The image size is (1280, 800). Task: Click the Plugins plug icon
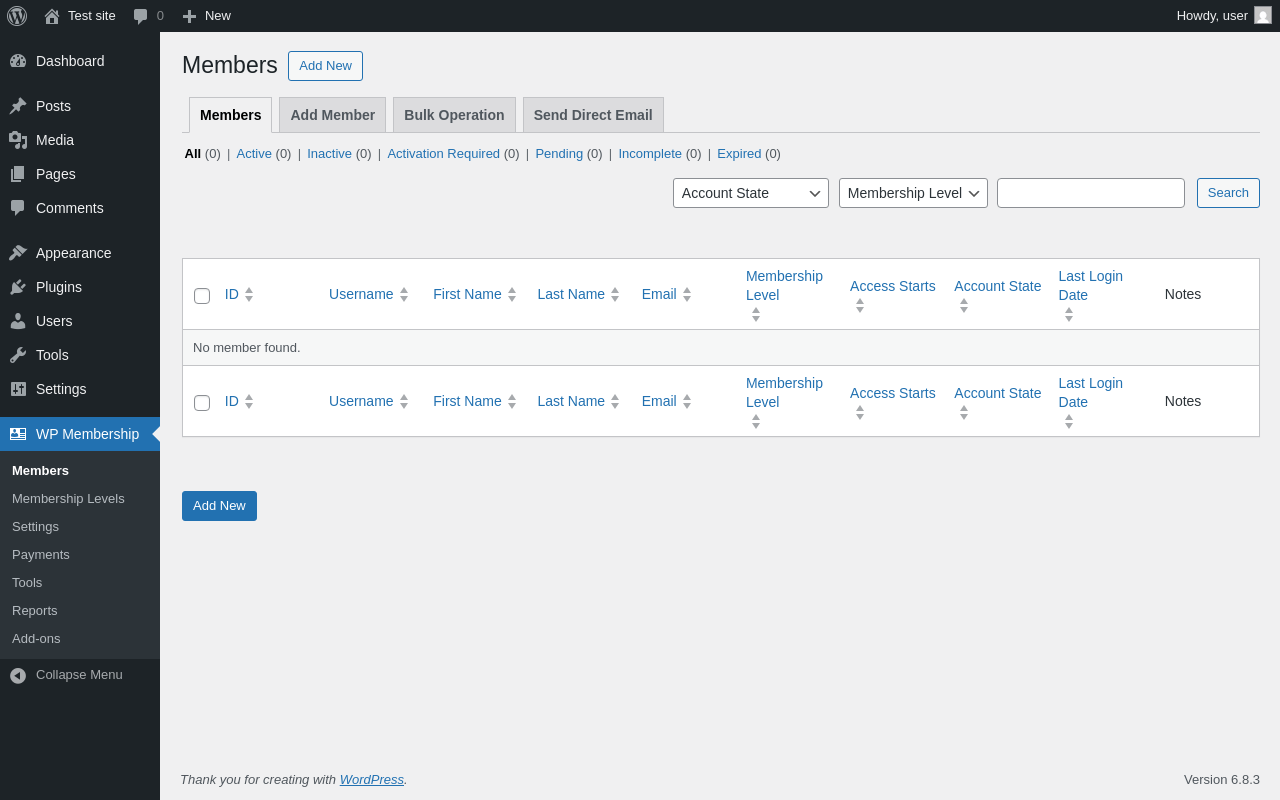coord(18,287)
